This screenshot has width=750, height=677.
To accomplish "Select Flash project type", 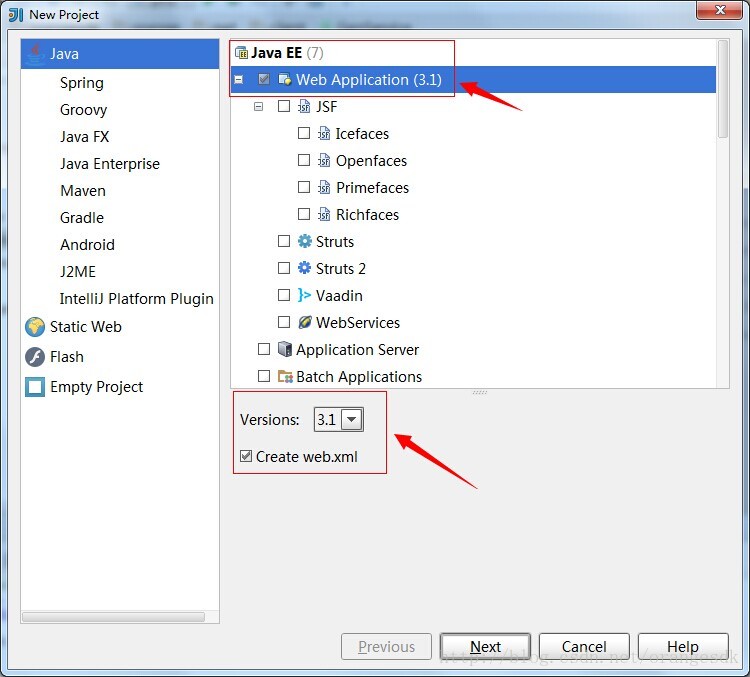I will (x=66, y=357).
